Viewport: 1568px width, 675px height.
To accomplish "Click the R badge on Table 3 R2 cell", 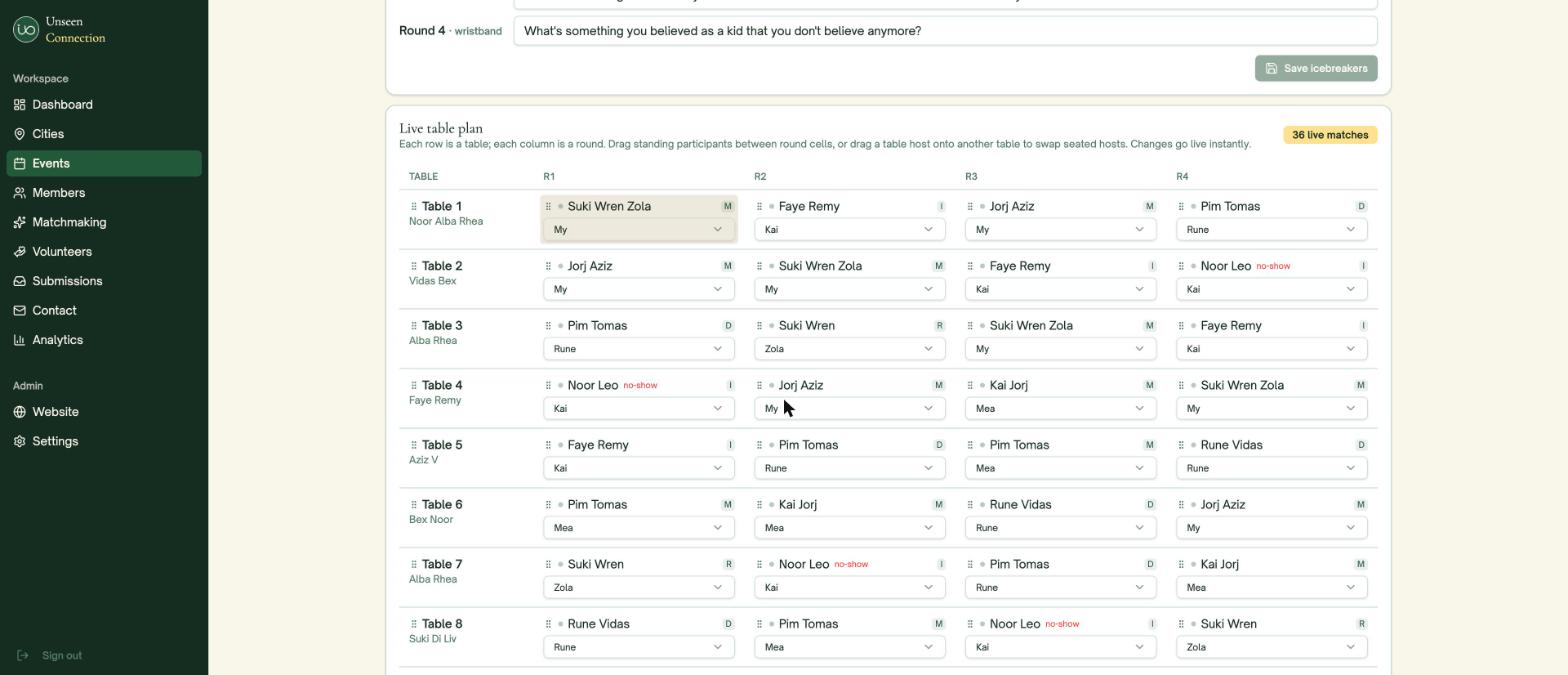I will (939, 326).
